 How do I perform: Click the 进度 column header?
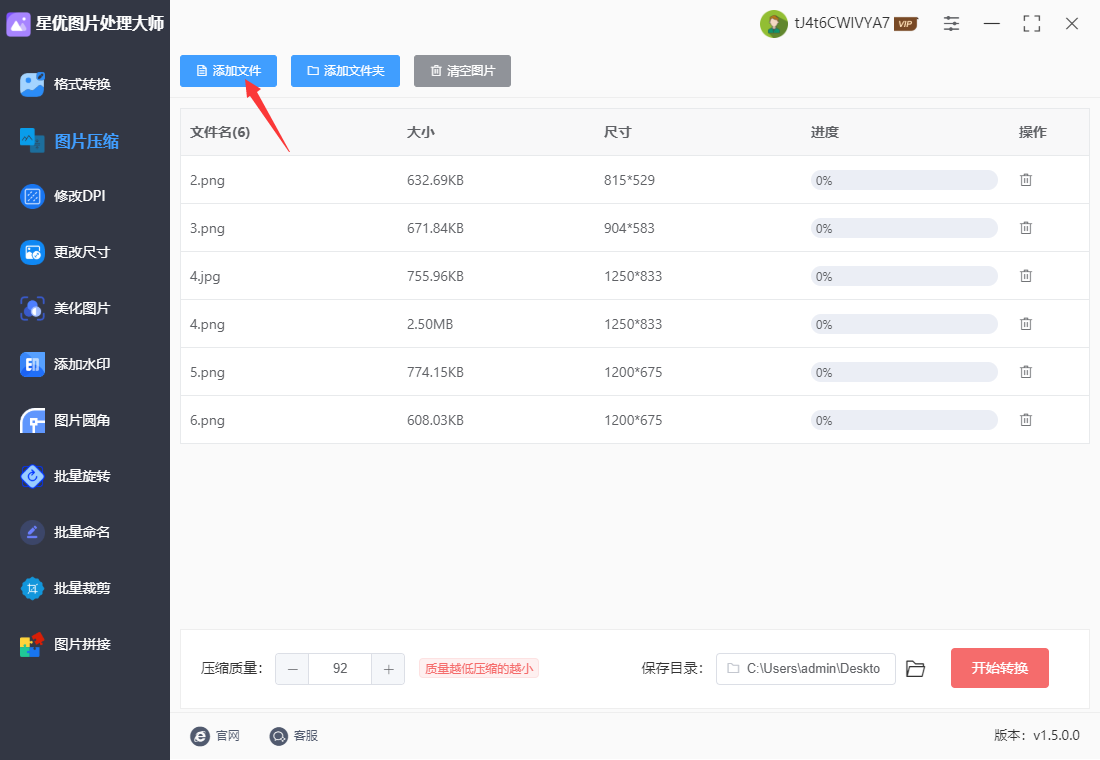coord(825,132)
